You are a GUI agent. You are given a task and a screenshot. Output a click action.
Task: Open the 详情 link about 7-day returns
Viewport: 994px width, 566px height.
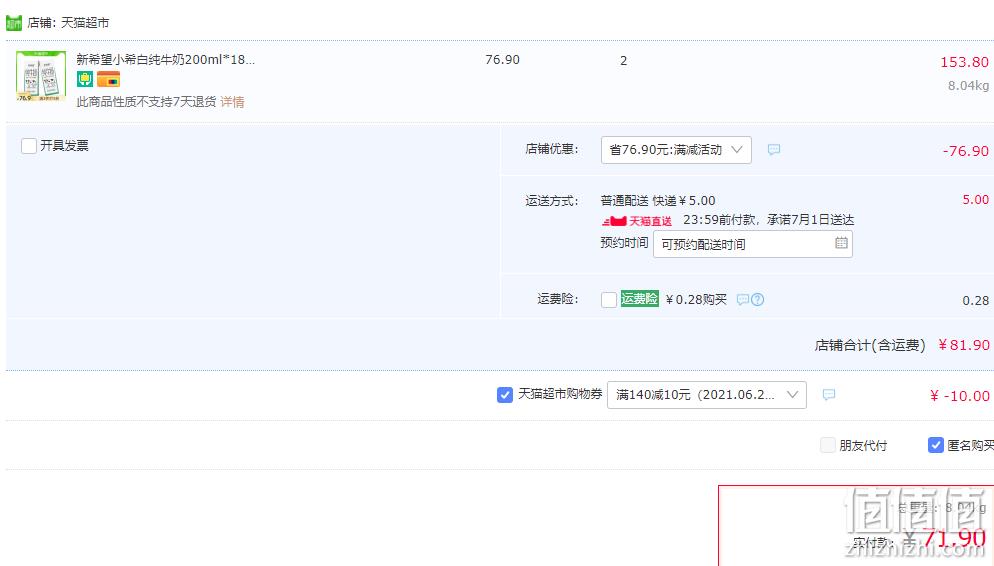pyautogui.click(x=232, y=102)
